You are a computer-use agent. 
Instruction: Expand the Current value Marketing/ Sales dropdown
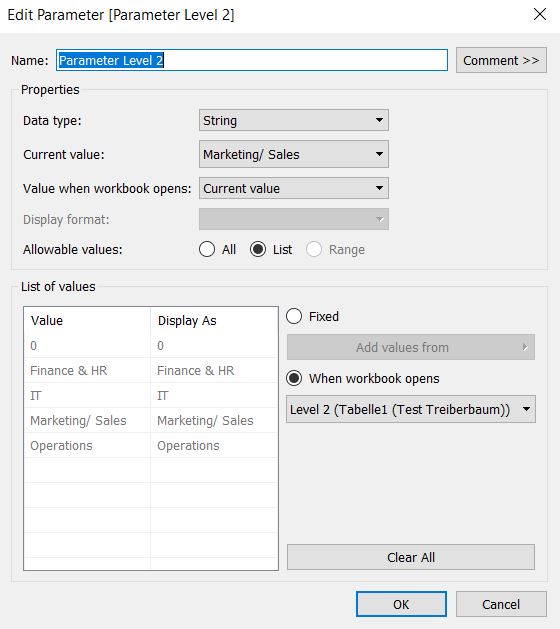(294, 154)
